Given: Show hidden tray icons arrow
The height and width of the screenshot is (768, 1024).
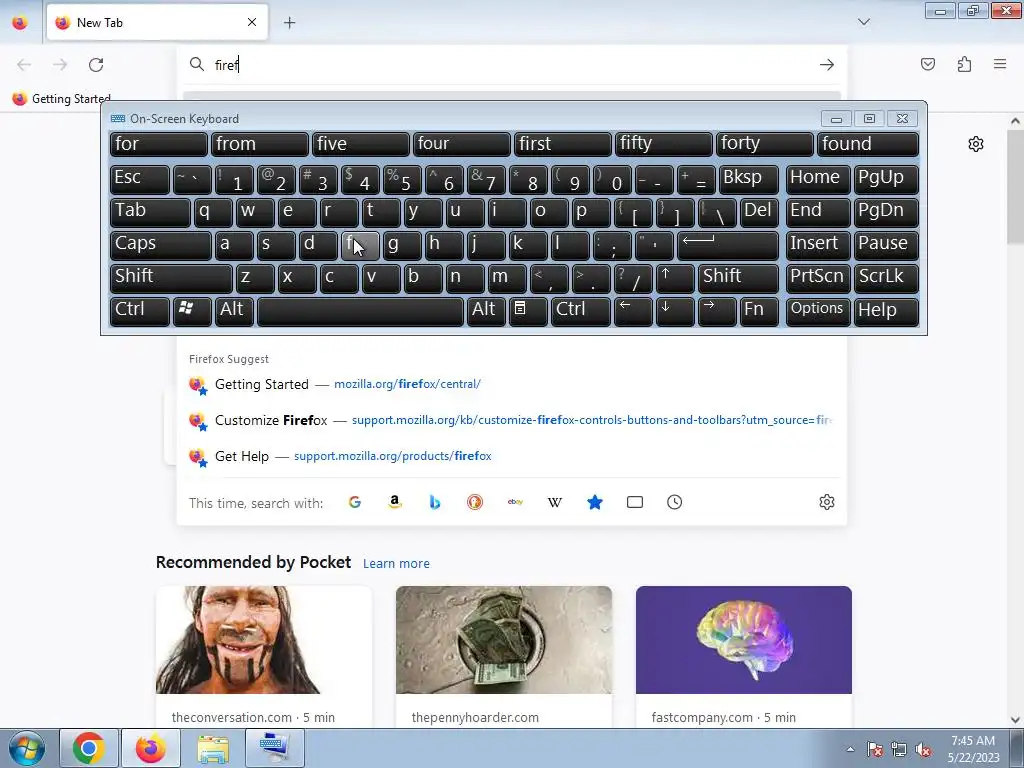Looking at the screenshot, I should coord(850,750).
